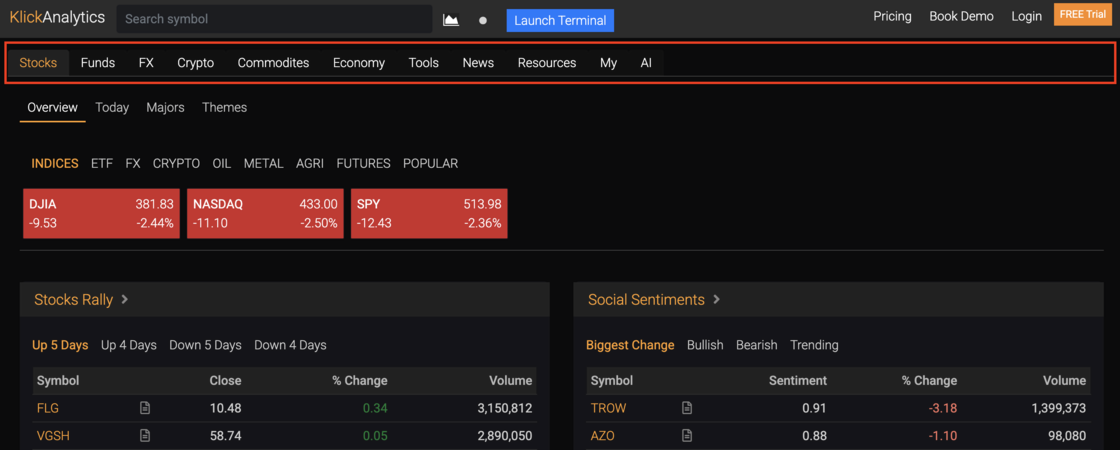Open the Tools menu item
The image size is (1120, 450).
click(424, 63)
